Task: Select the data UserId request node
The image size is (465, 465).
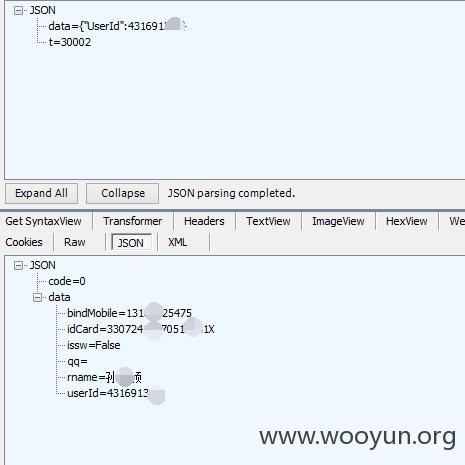Action: 117,26
